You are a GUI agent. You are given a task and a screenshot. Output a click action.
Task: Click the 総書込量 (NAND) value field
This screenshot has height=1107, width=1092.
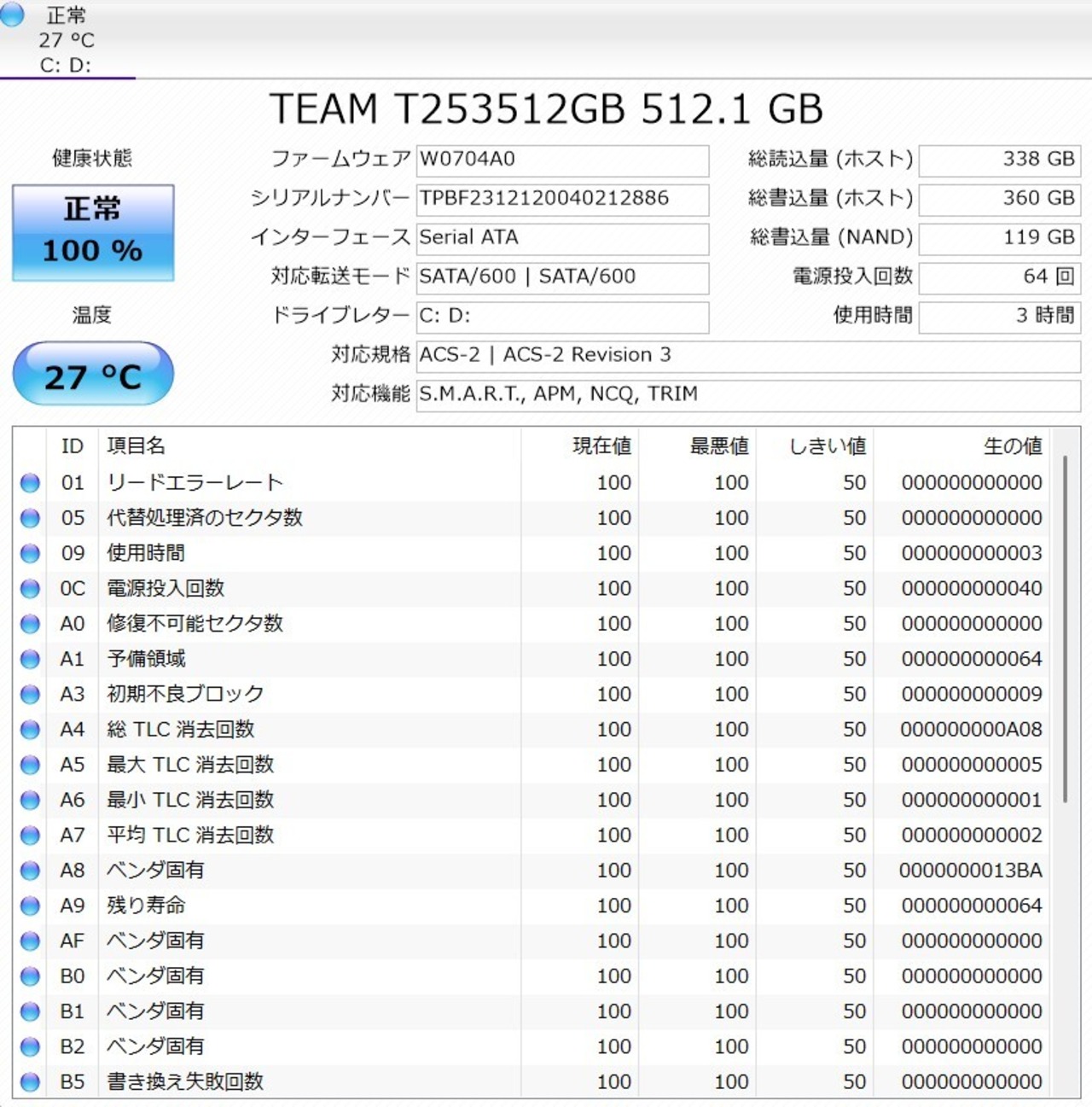(x=999, y=238)
